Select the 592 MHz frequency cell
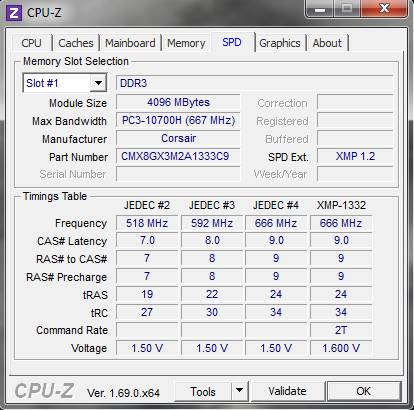Viewport: 414px width, 410px height. [212, 223]
